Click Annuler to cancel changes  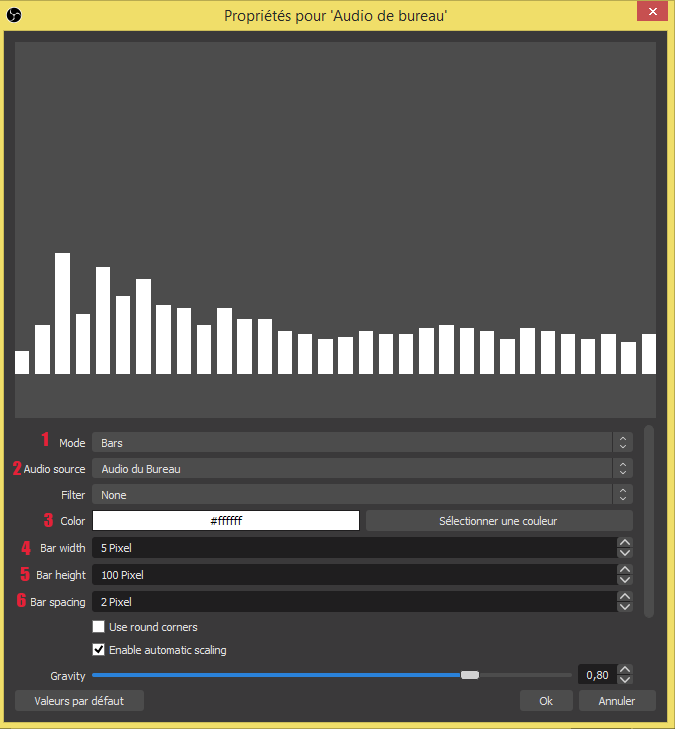coord(617,701)
